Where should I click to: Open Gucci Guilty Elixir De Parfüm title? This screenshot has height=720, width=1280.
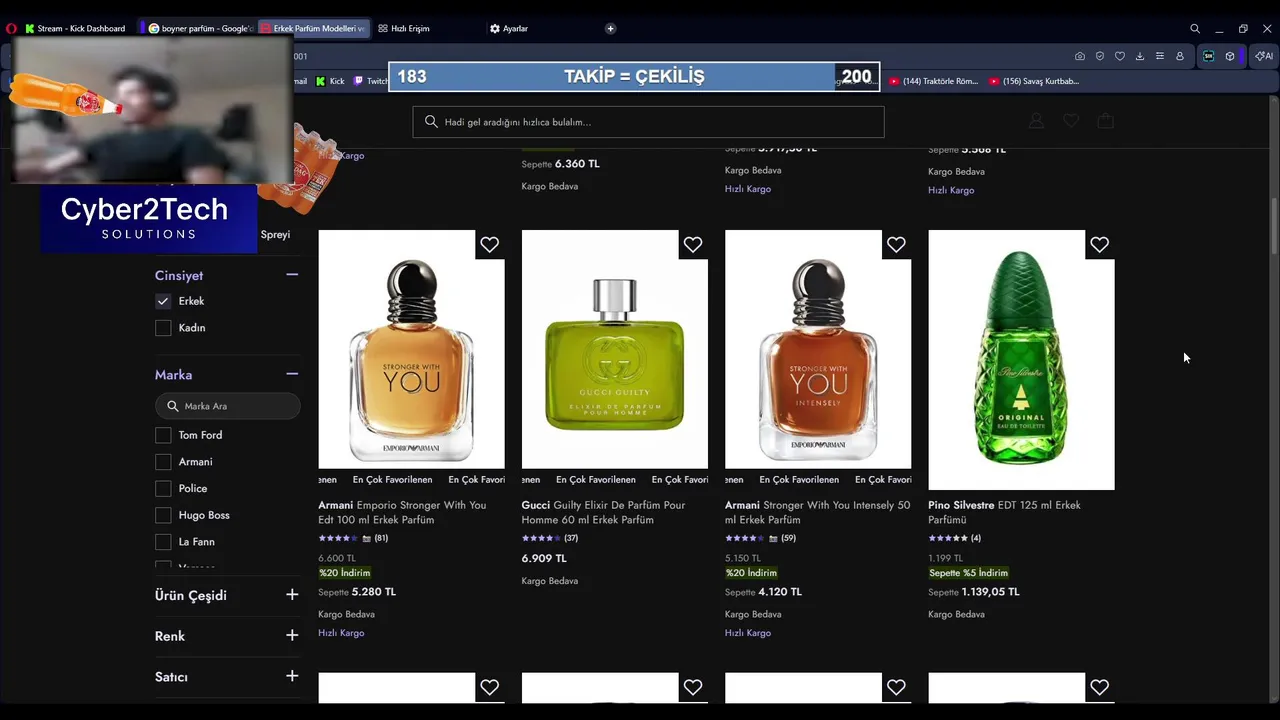click(603, 512)
